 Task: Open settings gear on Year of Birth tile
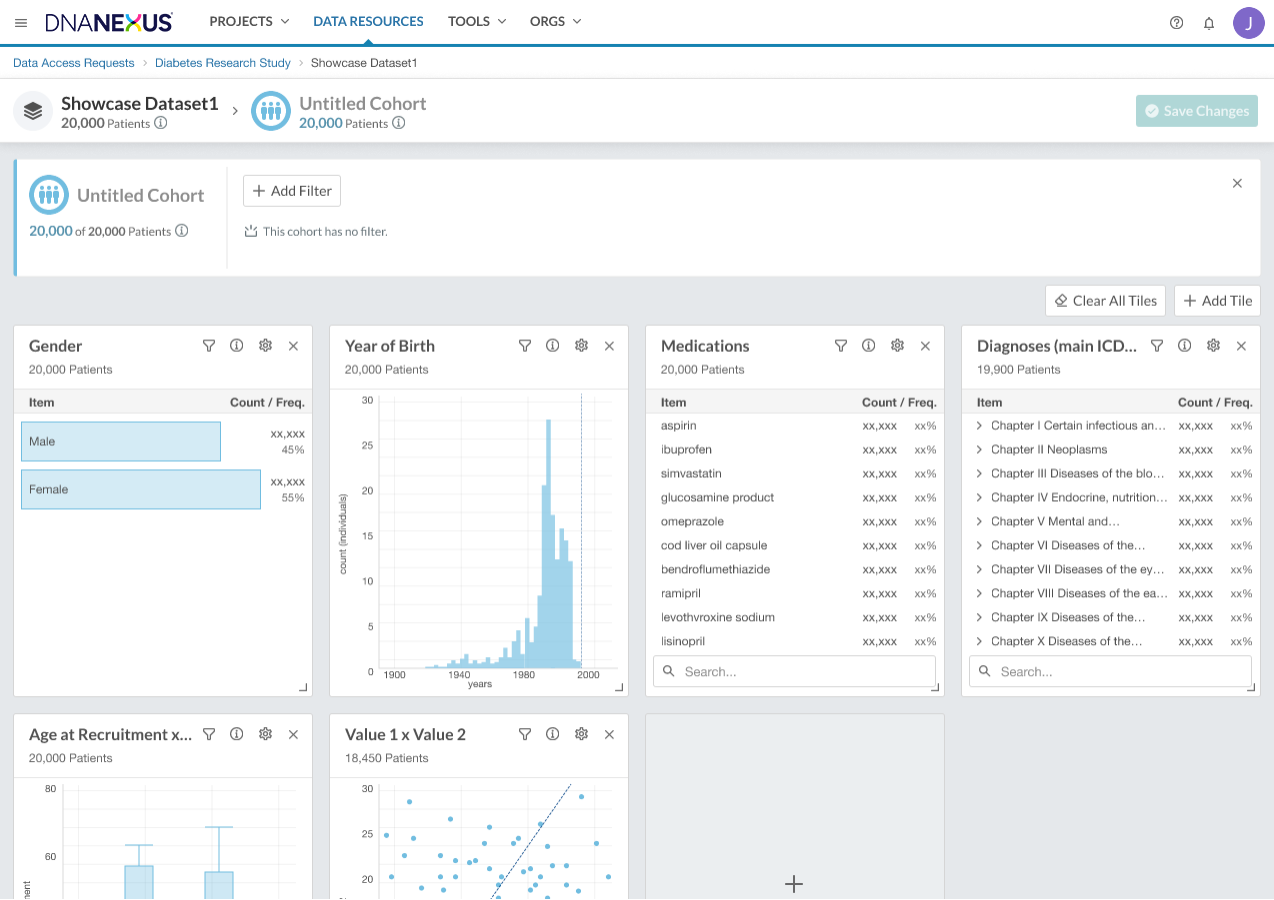pos(581,346)
